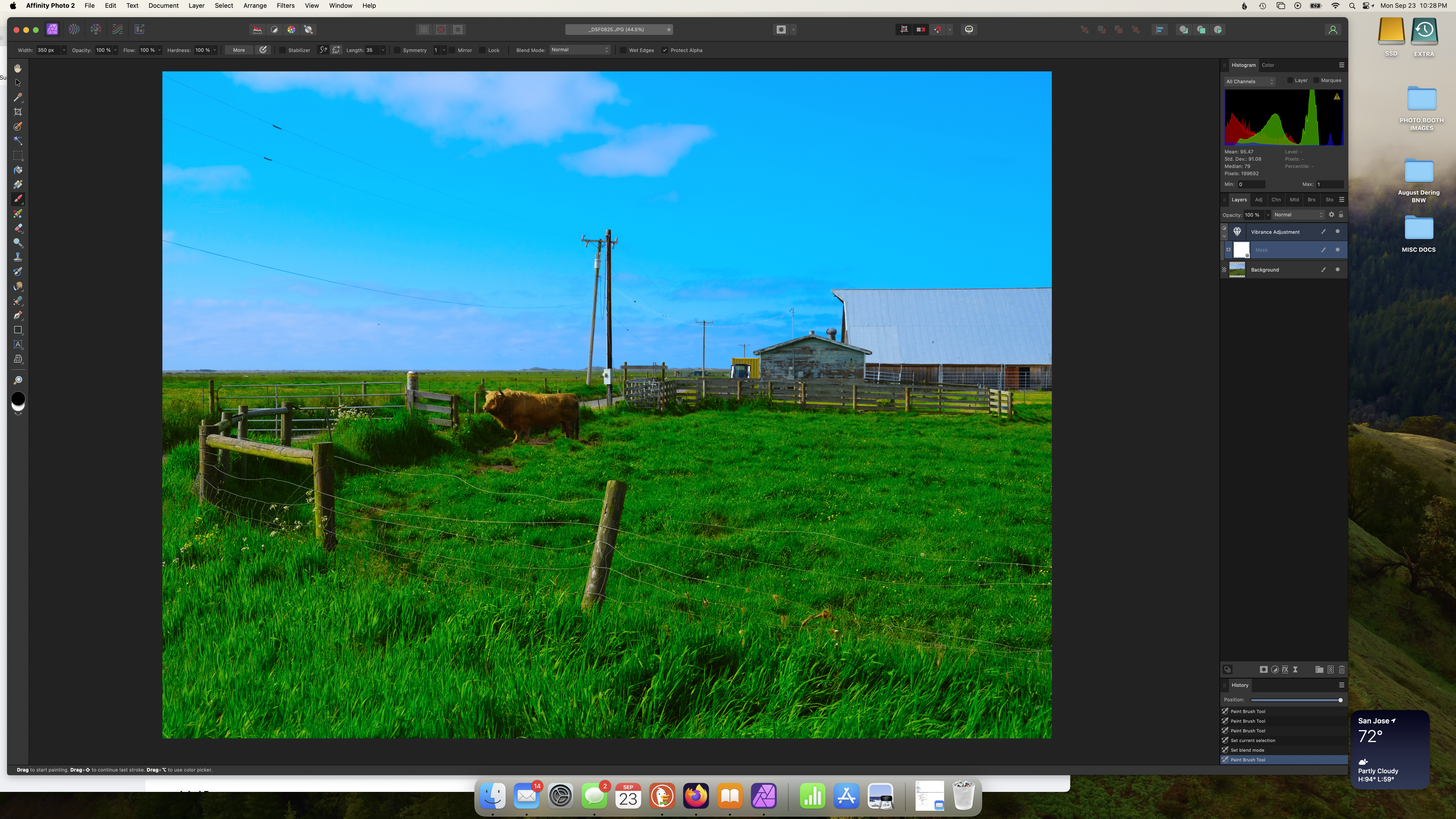1456x819 pixels.
Task: Open layer cog settings in Layers panel
Action: (x=1332, y=215)
